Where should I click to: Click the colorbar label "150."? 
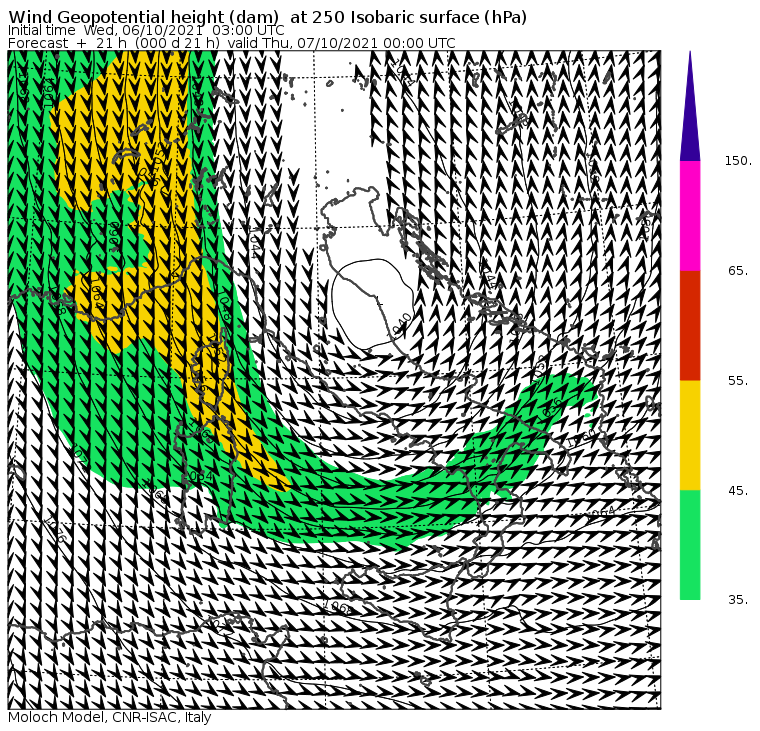coord(738,161)
